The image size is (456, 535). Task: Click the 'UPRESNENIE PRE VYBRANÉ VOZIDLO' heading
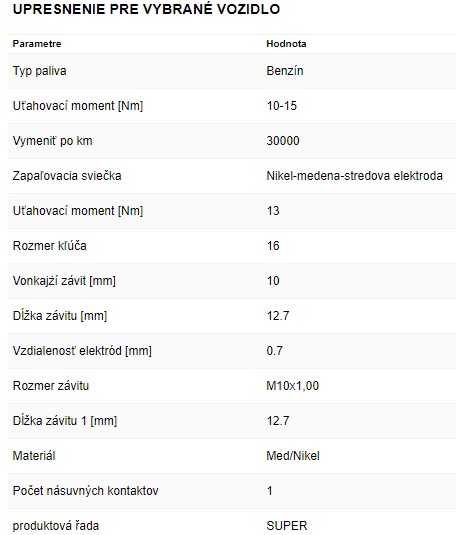pos(146,9)
